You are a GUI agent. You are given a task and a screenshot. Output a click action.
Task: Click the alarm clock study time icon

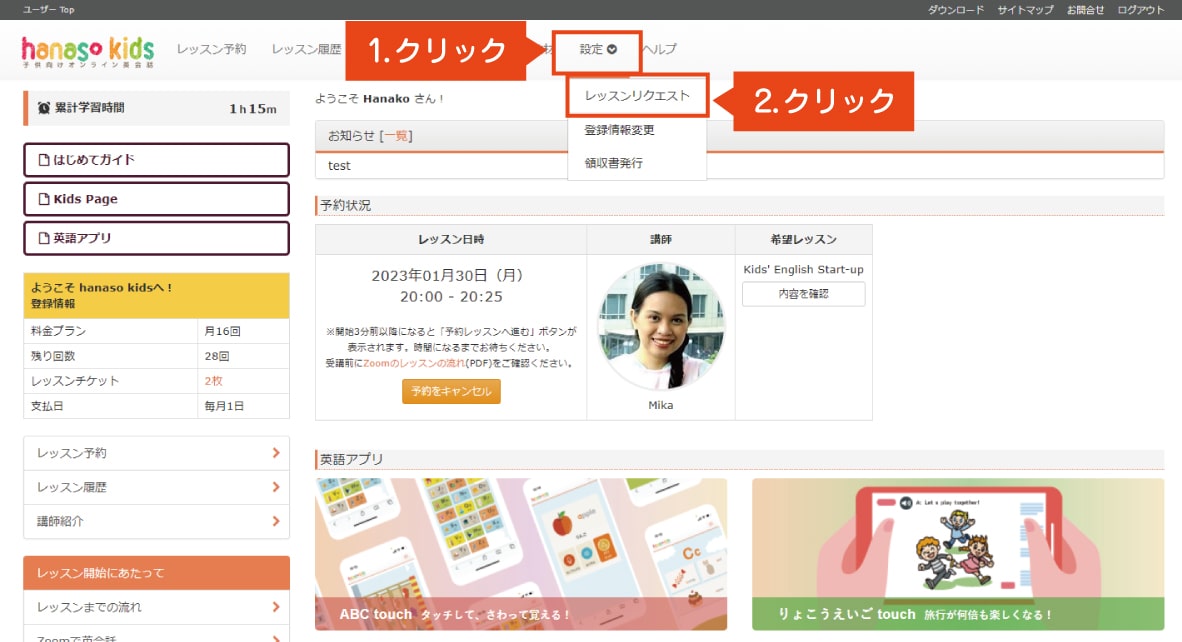click(44, 108)
